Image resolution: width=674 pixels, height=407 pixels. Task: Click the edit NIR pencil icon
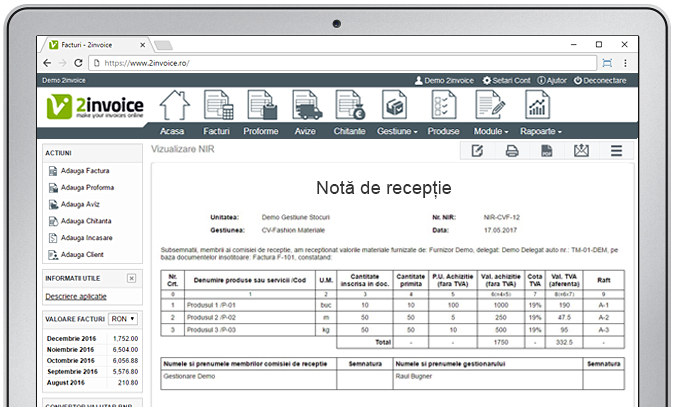(477, 151)
